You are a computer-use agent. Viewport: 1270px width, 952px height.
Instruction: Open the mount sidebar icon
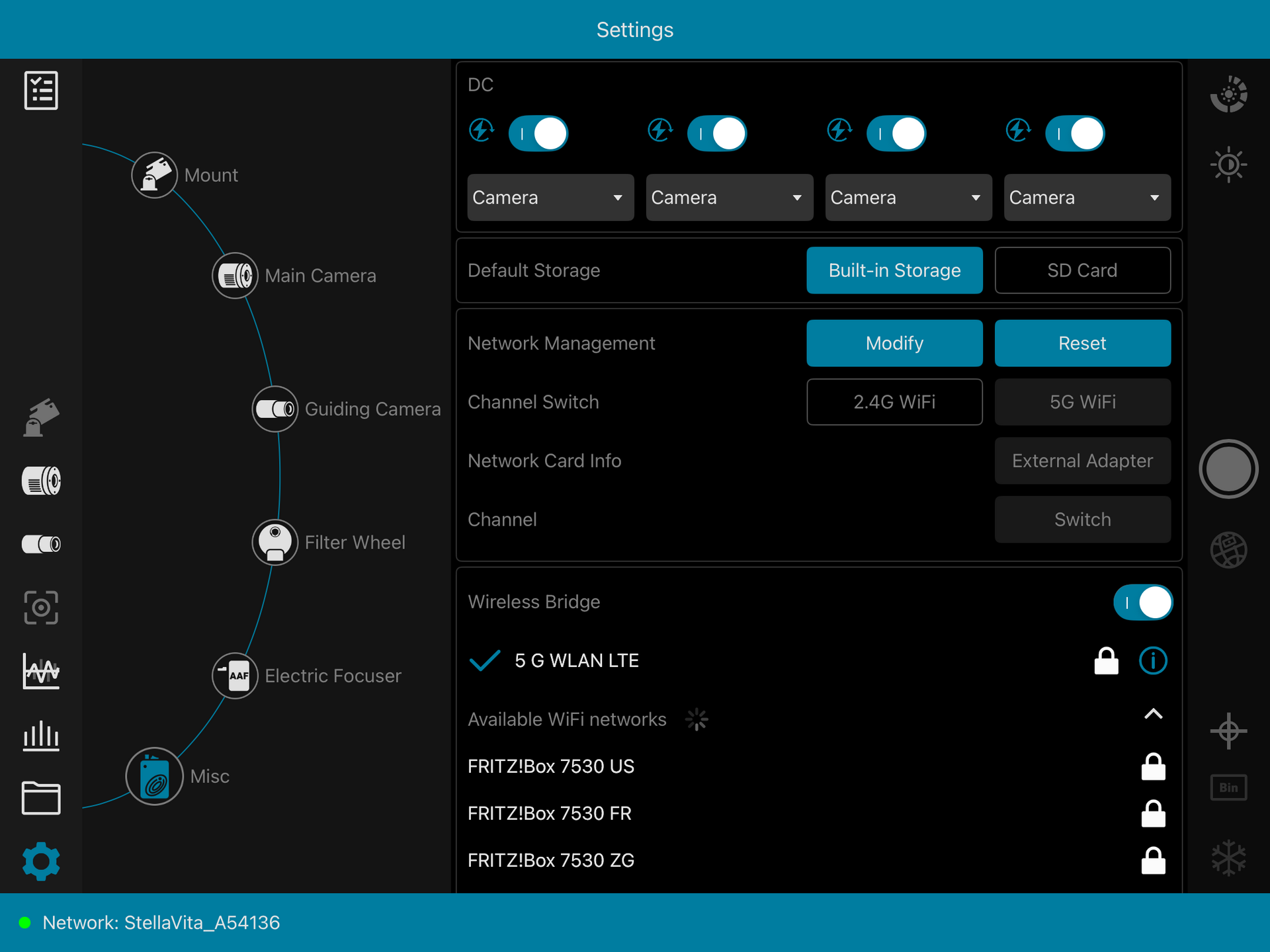click(x=41, y=418)
